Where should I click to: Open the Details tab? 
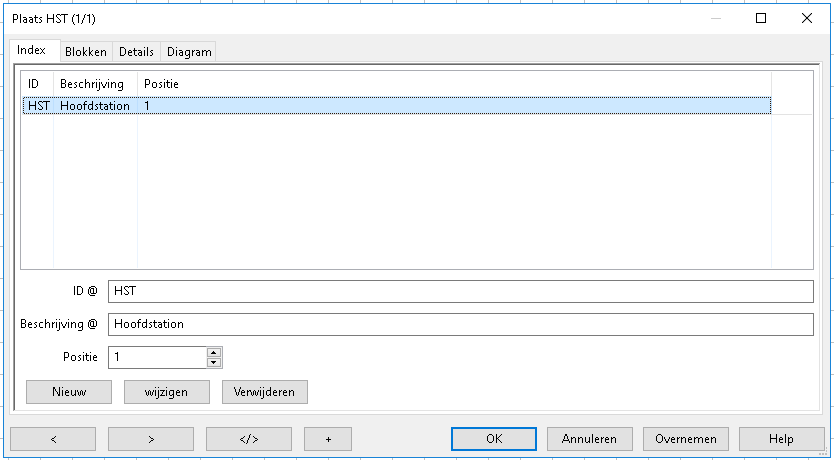click(136, 52)
